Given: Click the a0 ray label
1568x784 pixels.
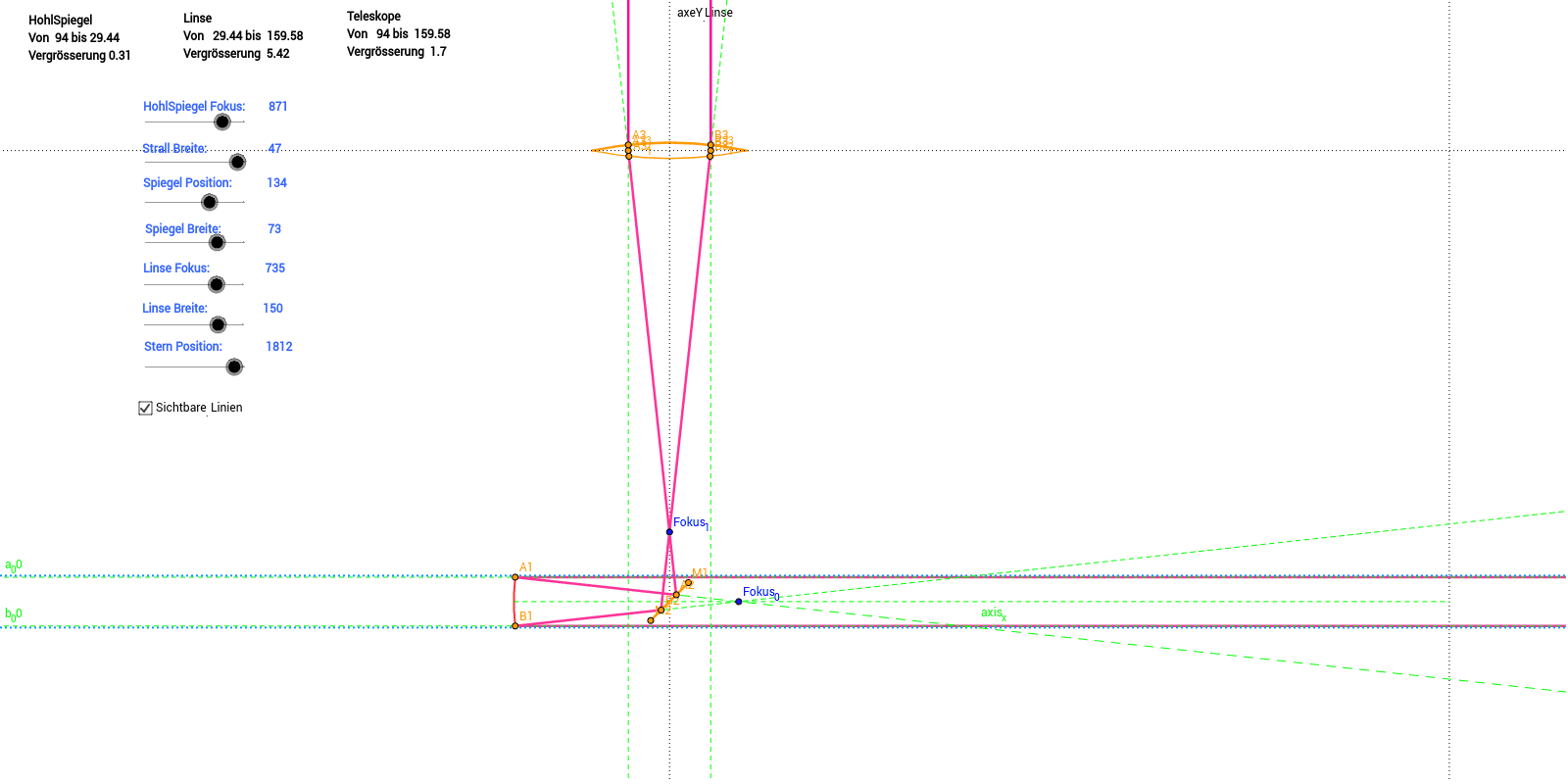Looking at the screenshot, I should click(x=13, y=565).
